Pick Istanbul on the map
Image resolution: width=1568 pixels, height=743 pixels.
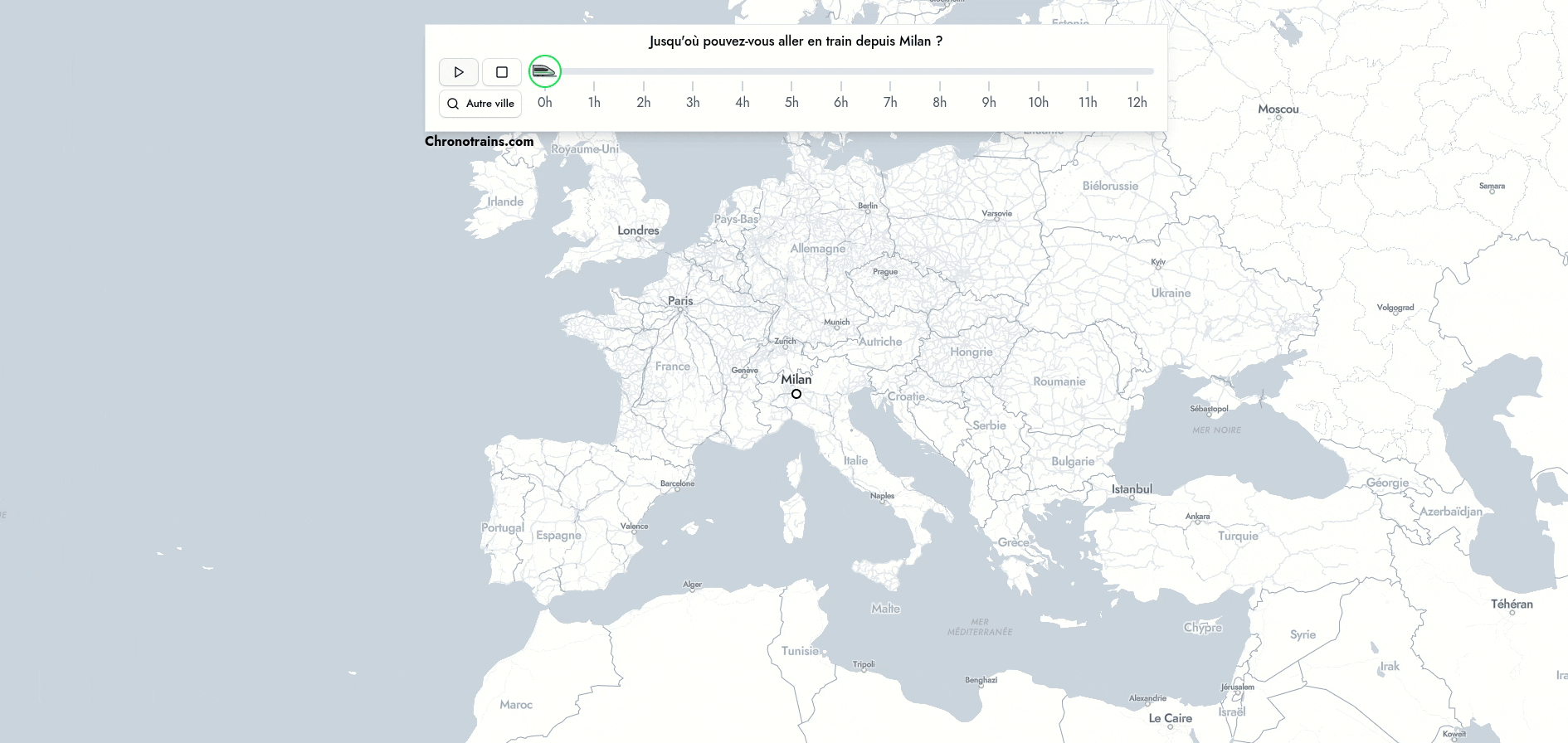coord(1132,489)
